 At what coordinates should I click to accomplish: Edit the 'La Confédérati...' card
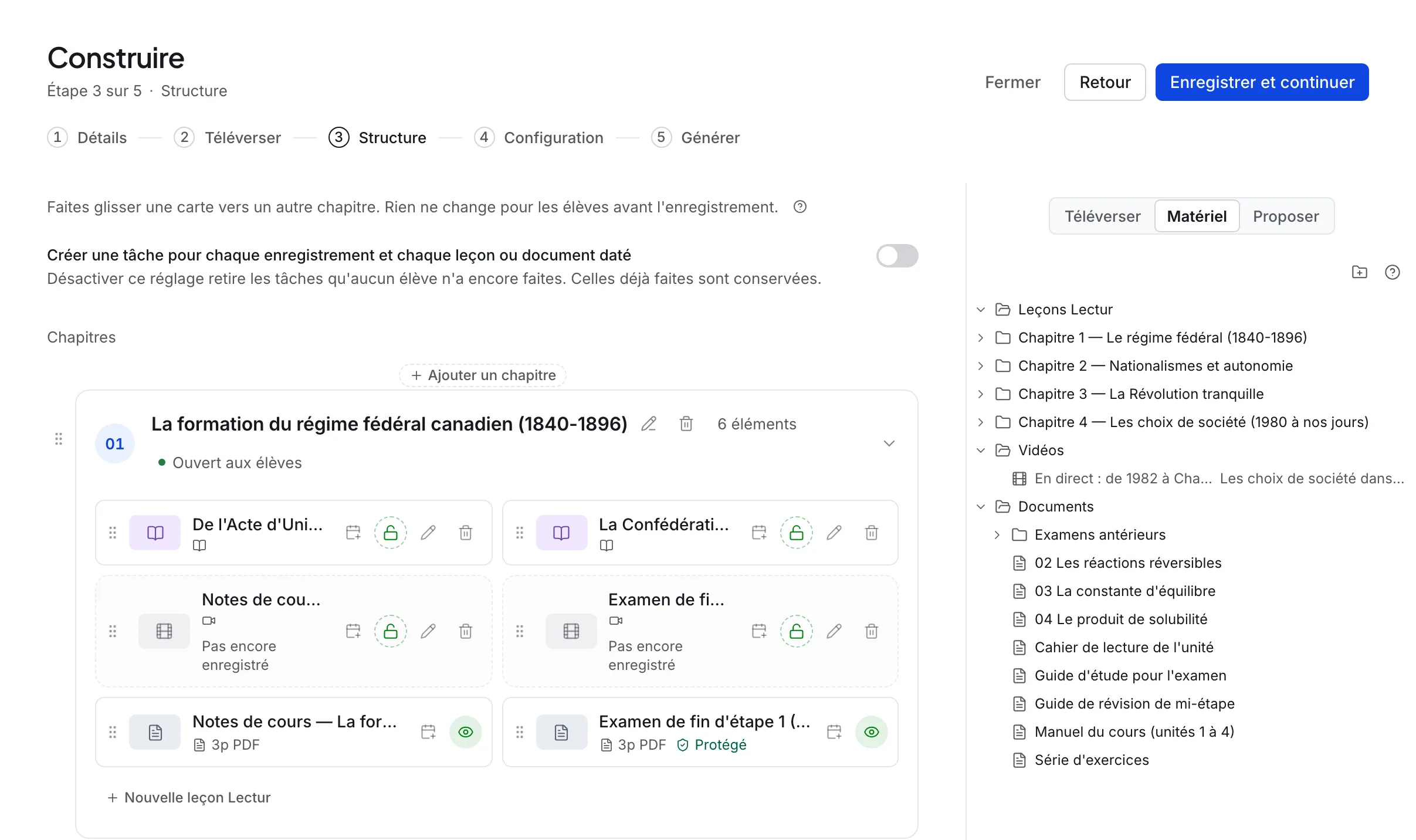click(x=834, y=533)
